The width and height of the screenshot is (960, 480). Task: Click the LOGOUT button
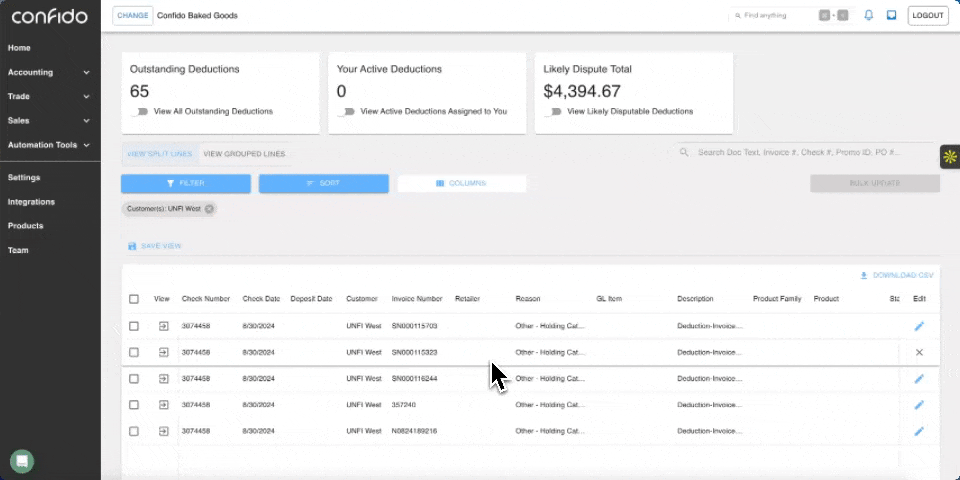(x=928, y=16)
